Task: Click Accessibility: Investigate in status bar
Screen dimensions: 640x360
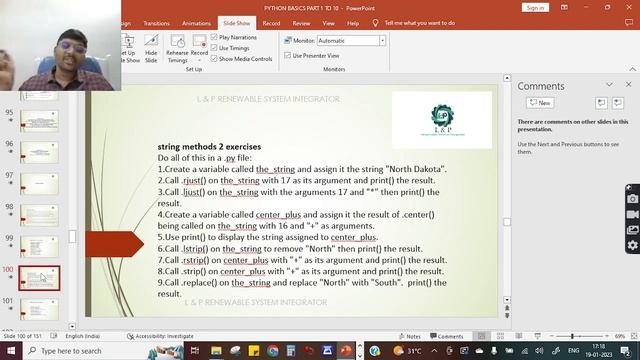Action: (x=160, y=336)
